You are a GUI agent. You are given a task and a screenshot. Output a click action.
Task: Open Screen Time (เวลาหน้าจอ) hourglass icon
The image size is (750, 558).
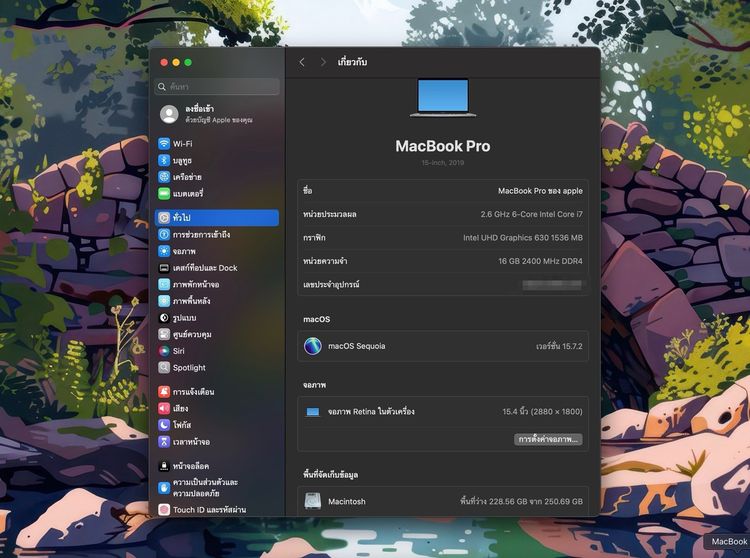point(164,441)
